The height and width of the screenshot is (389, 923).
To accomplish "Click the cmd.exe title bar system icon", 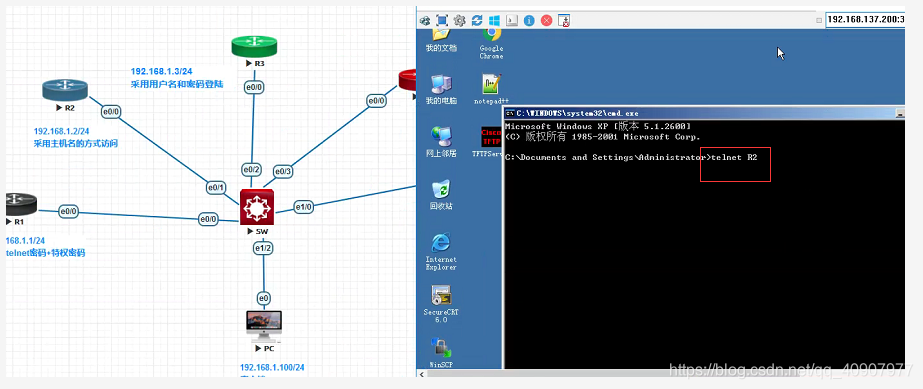I will [x=510, y=113].
